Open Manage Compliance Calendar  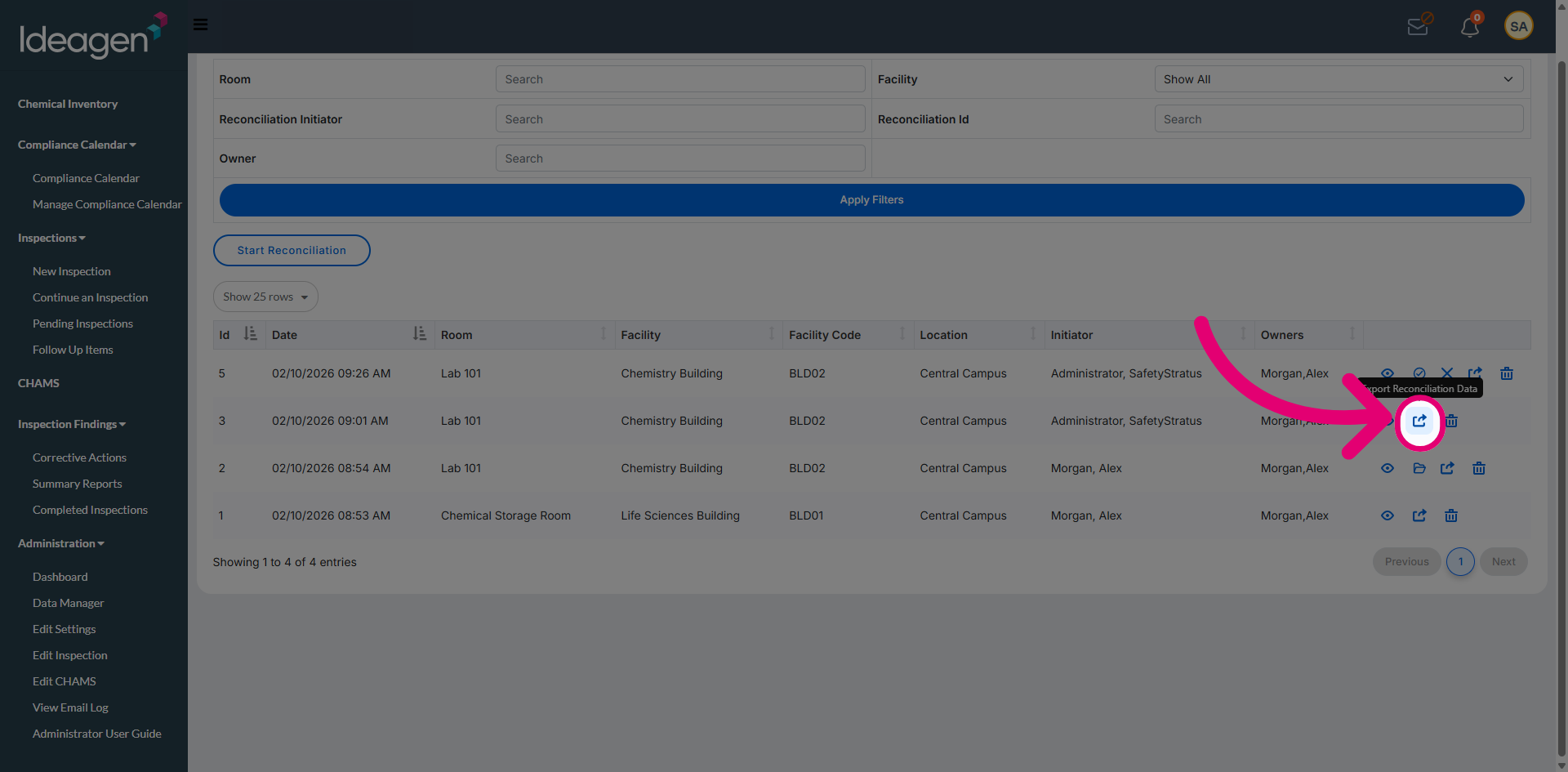tap(107, 204)
